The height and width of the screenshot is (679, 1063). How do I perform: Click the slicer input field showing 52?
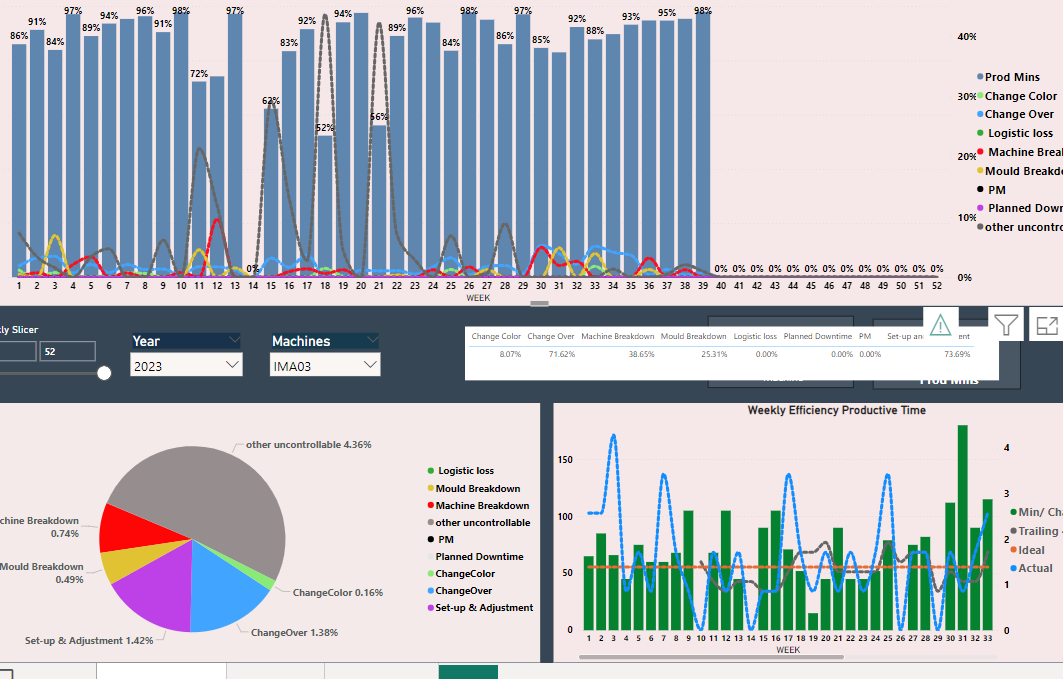point(67,351)
